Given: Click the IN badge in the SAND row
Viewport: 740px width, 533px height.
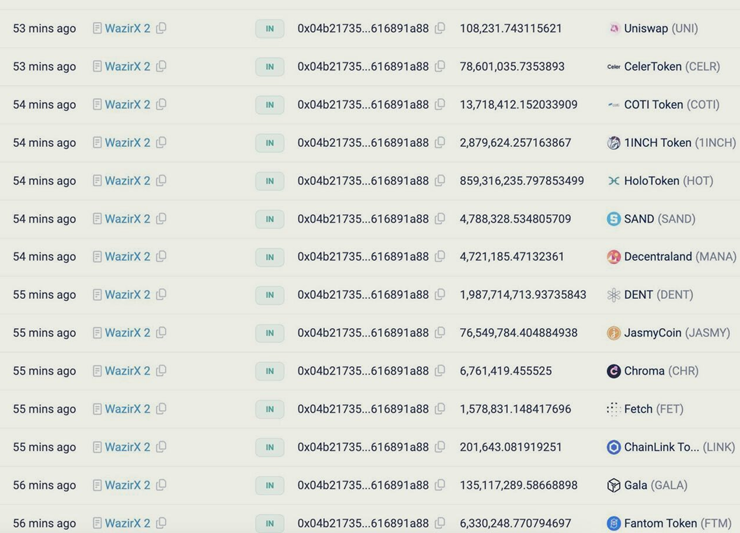Looking at the screenshot, I should (x=269, y=219).
